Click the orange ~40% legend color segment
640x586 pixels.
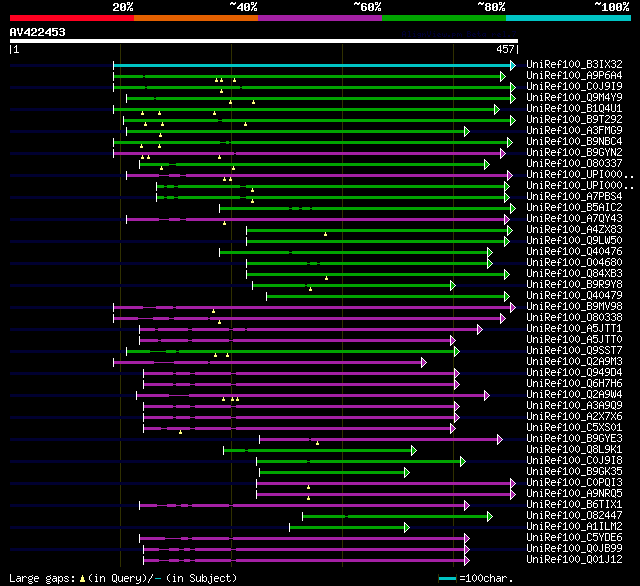(196, 18)
